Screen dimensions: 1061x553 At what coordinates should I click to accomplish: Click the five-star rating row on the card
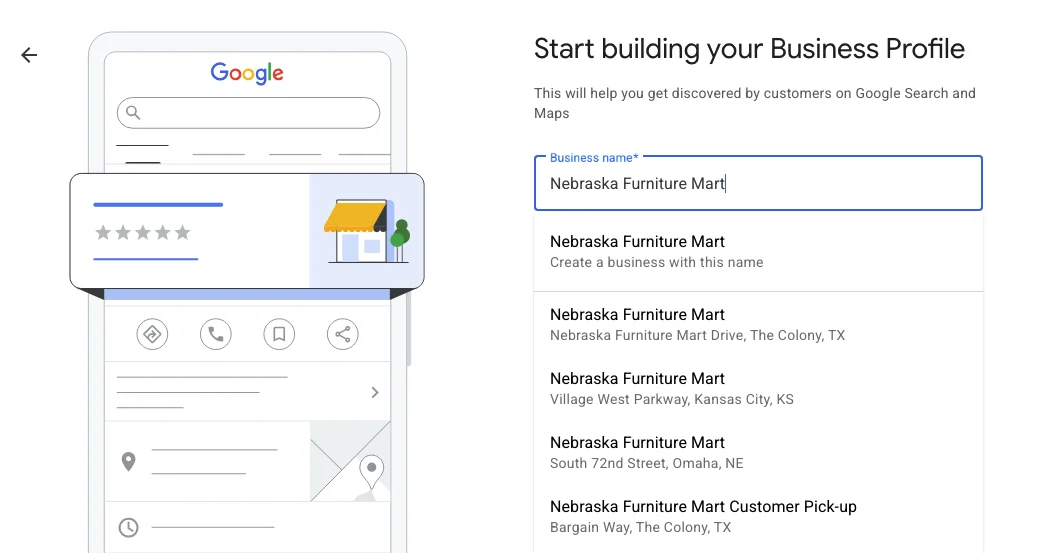[x=143, y=233]
